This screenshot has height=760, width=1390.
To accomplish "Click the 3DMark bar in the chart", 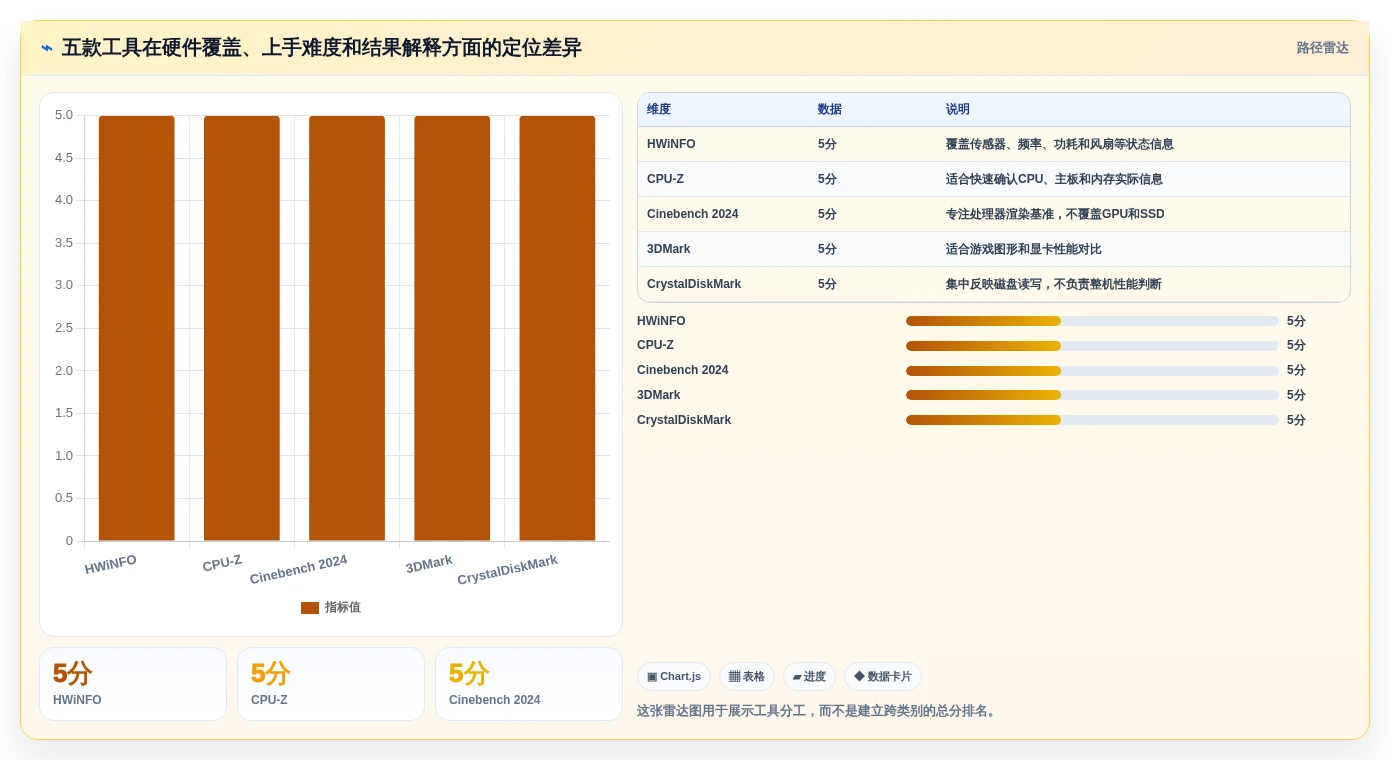I will 452,328.
